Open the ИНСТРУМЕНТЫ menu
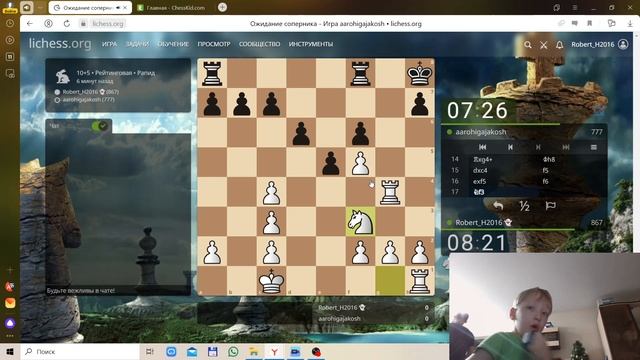This screenshot has width=640, height=360. pyautogui.click(x=311, y=44)
